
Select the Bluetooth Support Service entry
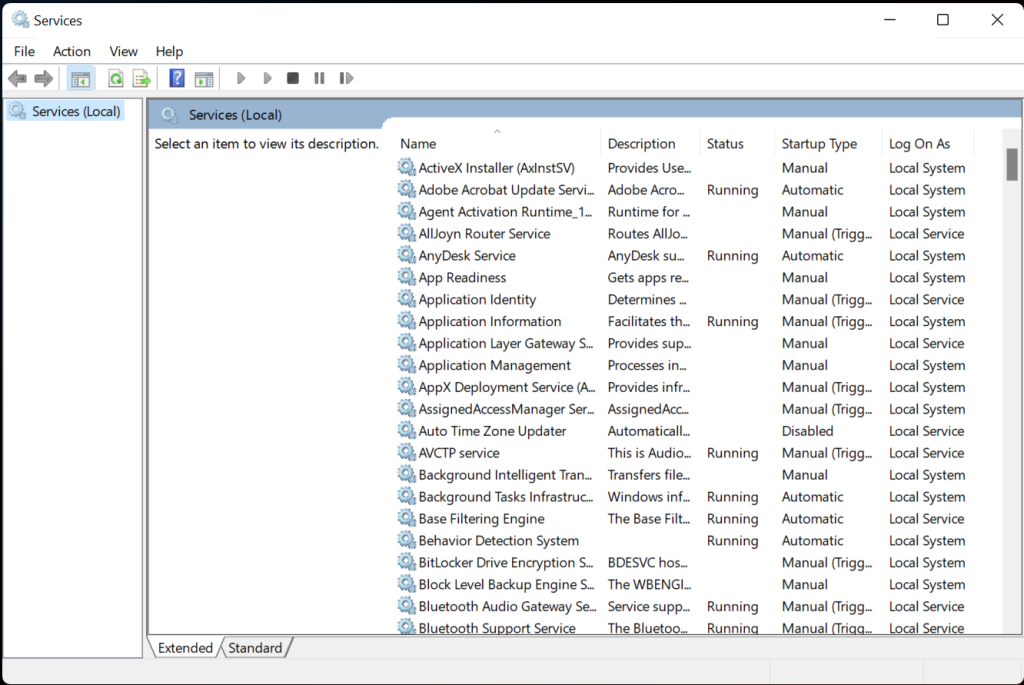pos(495,627)
